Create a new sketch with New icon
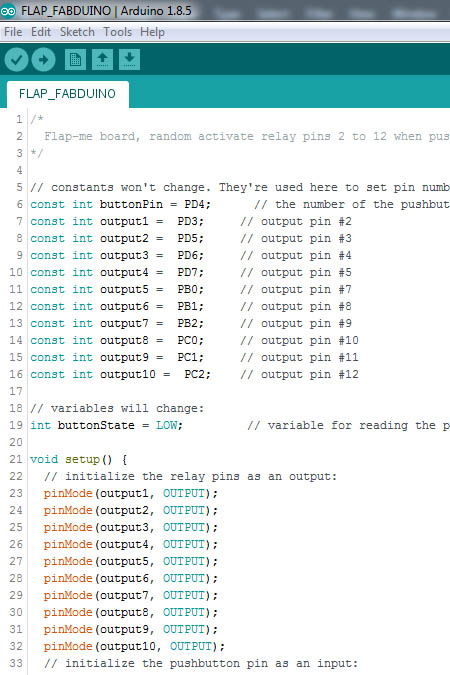The height and width of the screenshot is (675, 450). click(x=75, y=59)
